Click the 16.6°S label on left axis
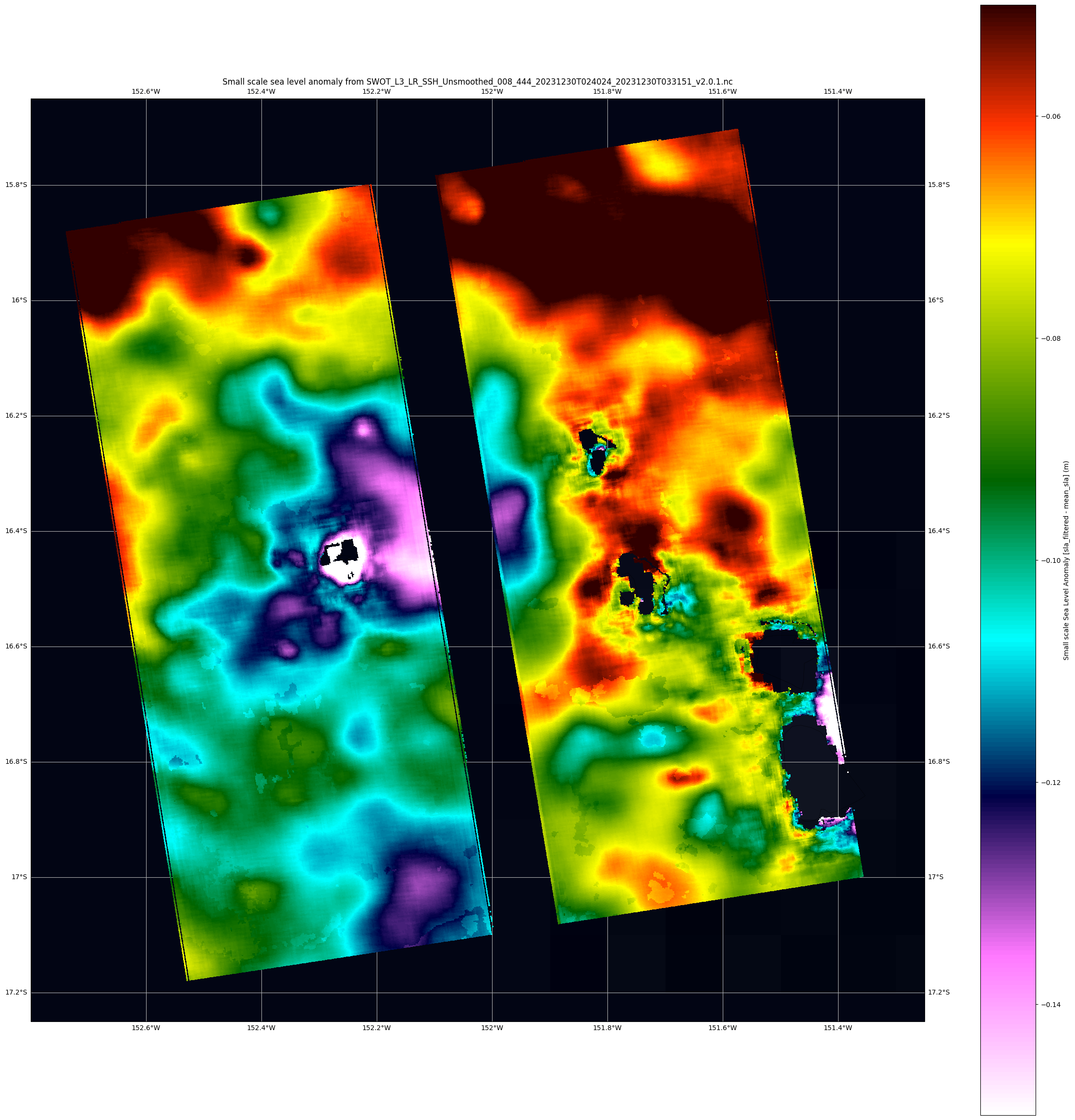The width and height of the screenshot is (1075, 1120). [16, 647]
